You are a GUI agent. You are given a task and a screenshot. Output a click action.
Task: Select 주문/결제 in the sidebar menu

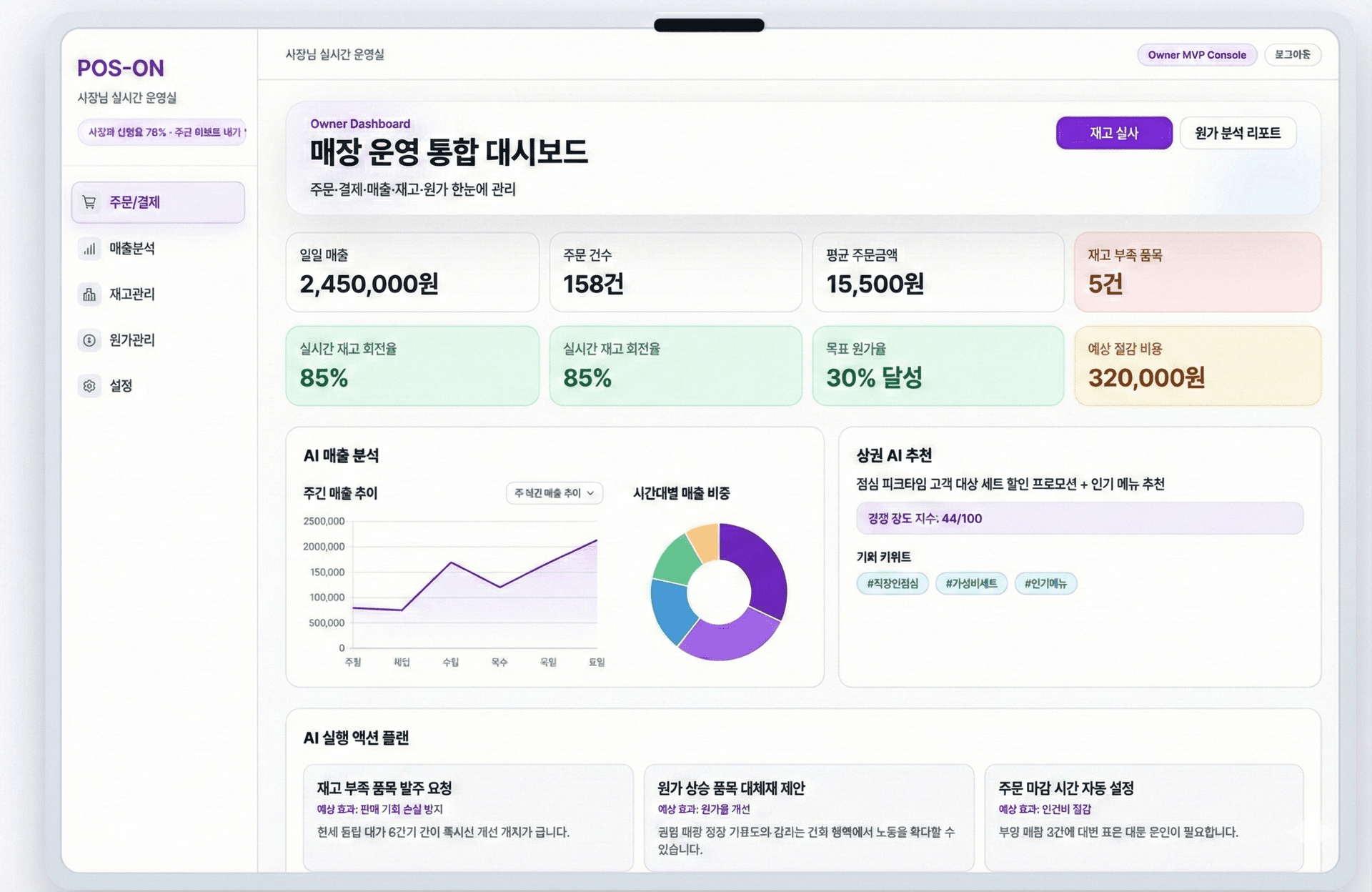click(x=136, y=202)
